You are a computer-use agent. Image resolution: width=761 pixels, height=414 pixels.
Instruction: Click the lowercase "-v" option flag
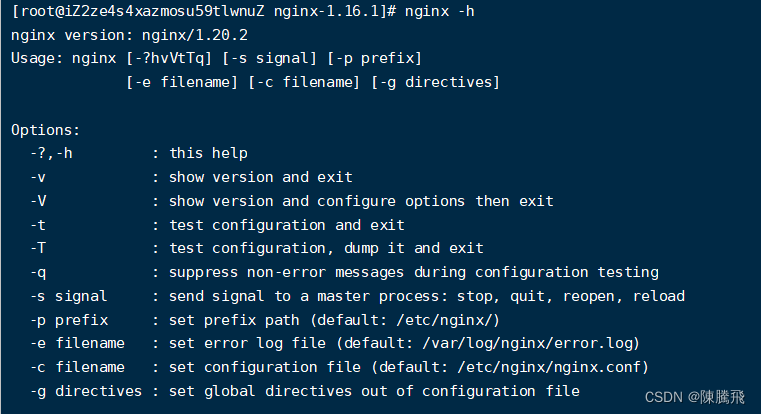pyautogui.click(x=37, y=177)
